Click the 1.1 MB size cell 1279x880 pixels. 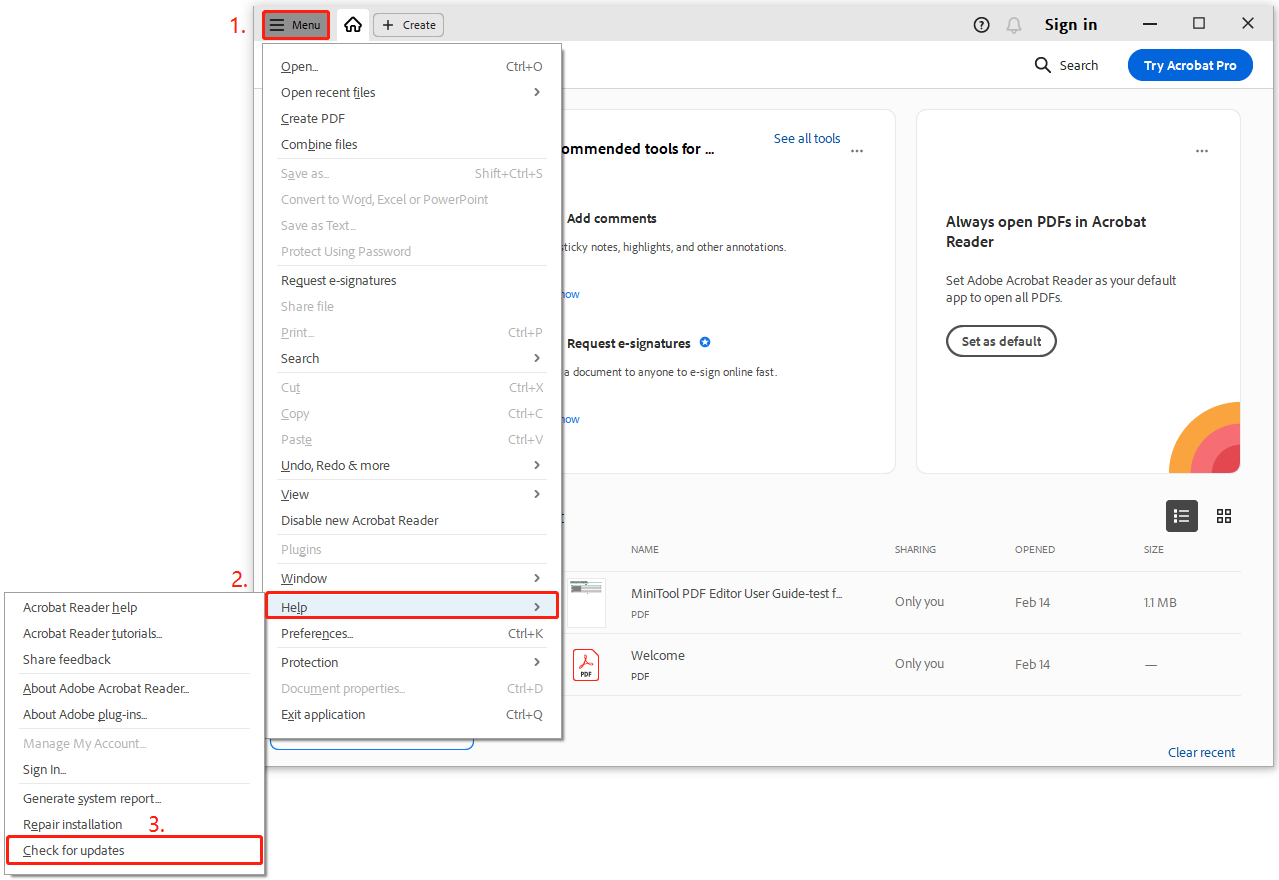[x=1160, y=602]
